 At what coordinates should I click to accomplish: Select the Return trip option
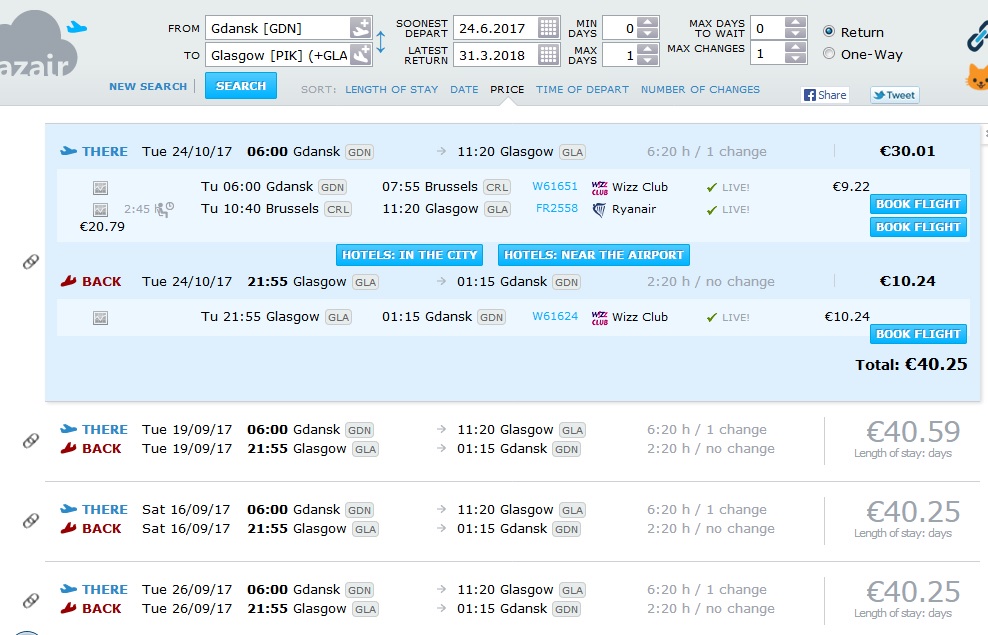click(829, 31)
